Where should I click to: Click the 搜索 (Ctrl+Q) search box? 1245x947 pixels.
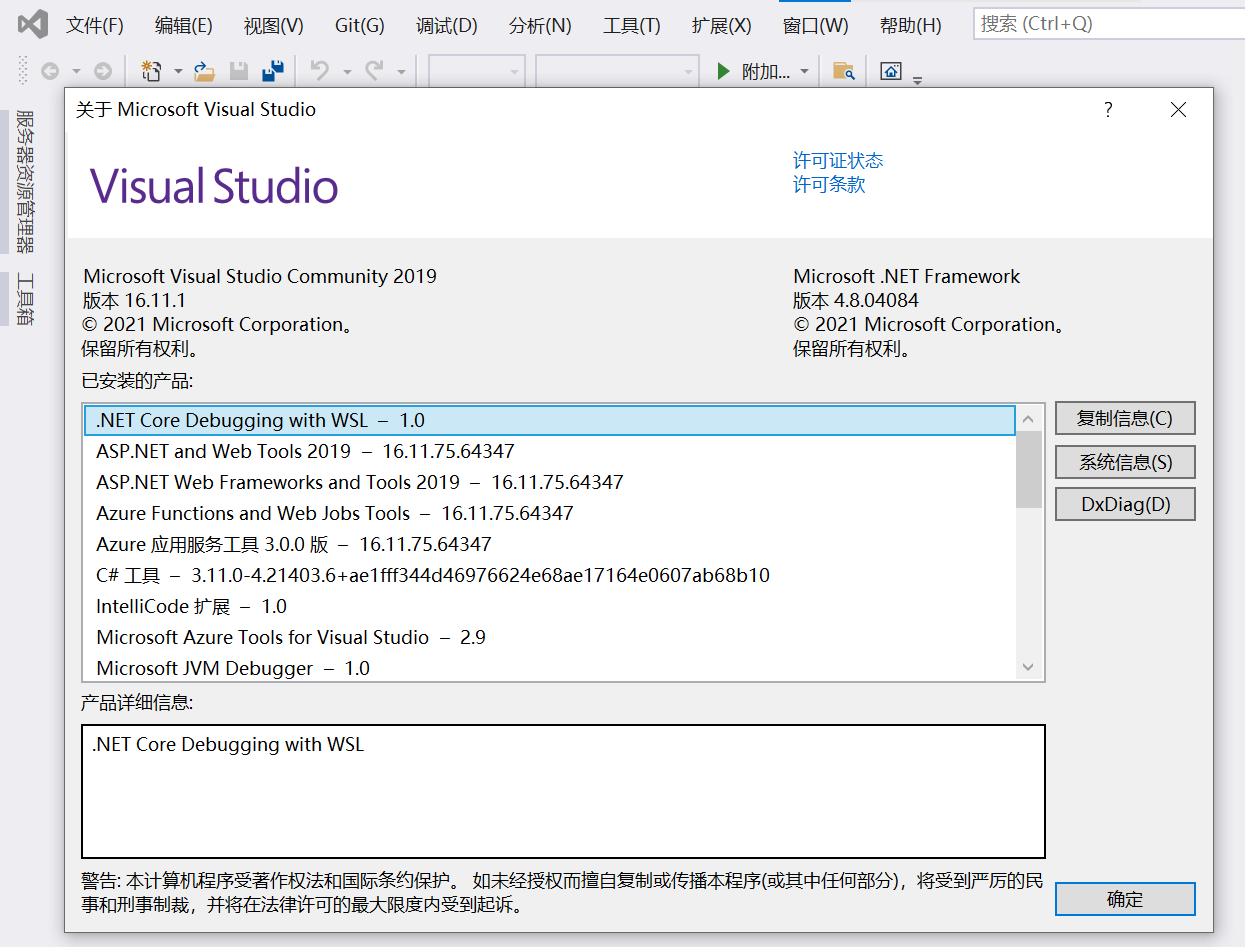(1109, 24)
